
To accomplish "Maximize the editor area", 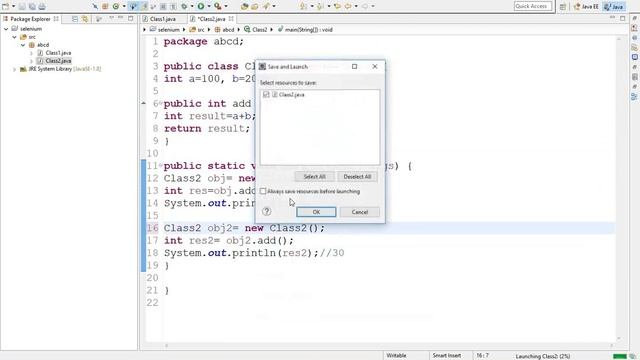I will click(622, 18).
